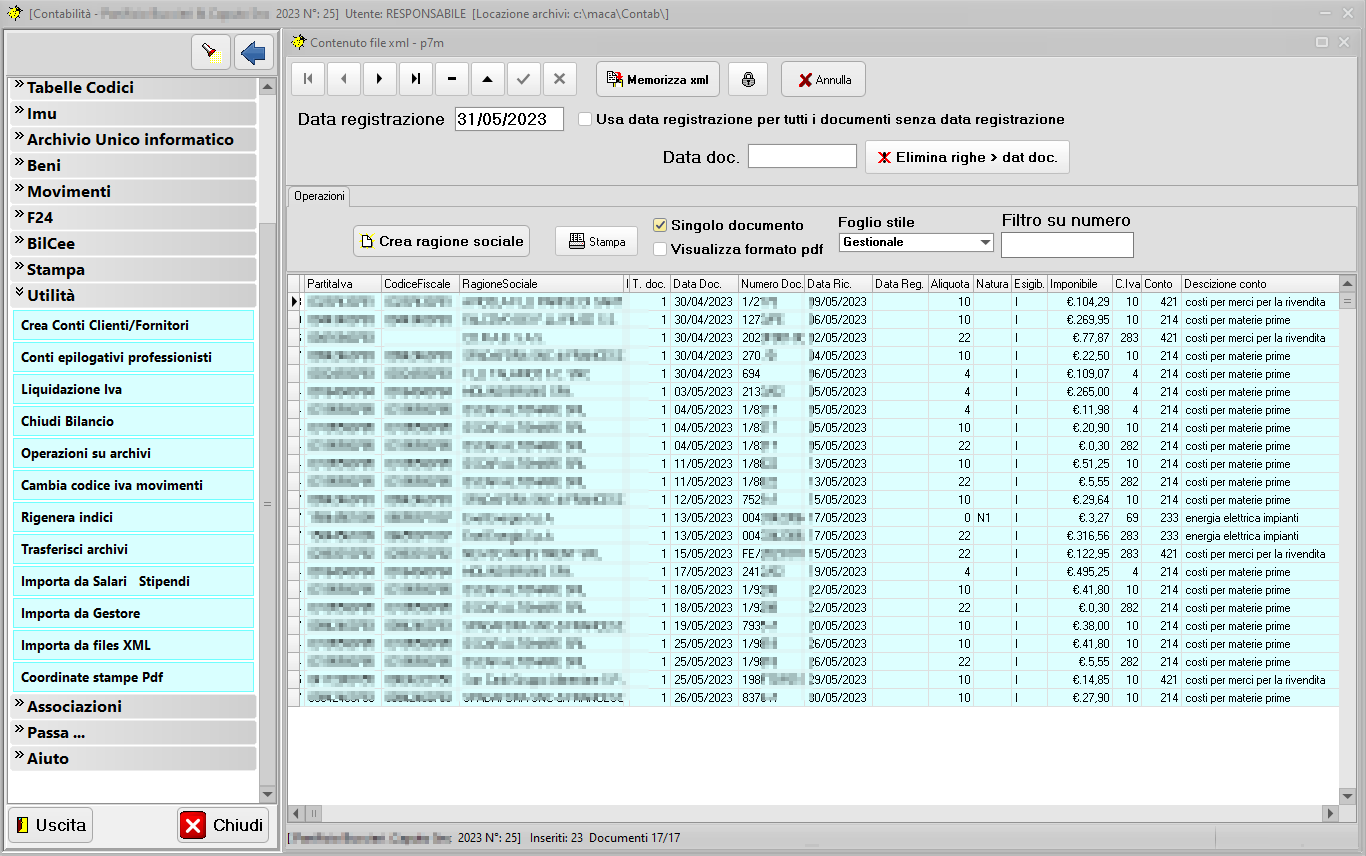Select the Operazioni tab
Image resolution: width=1366 pixels, height=856 pixels.
coord(319,196)
